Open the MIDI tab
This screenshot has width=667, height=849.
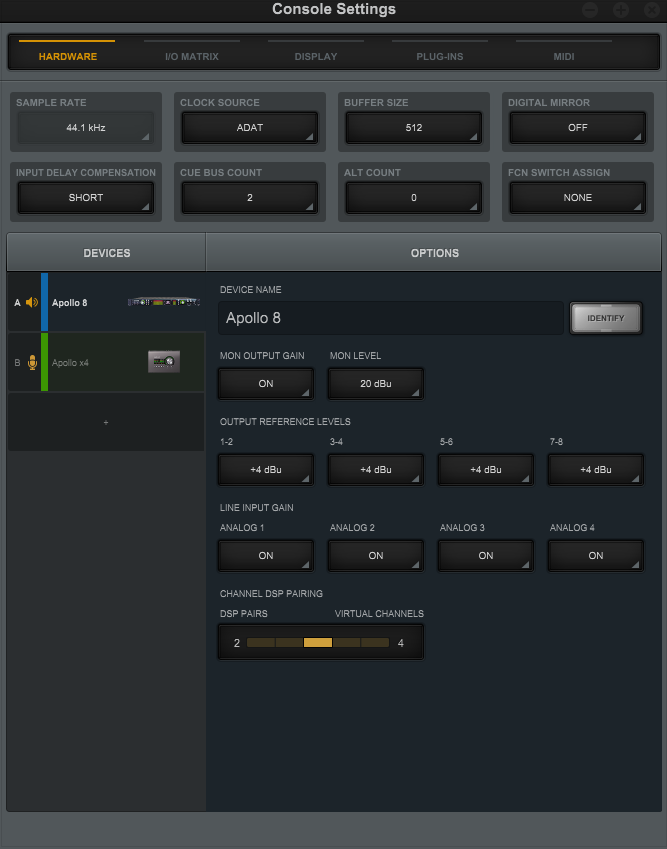coord(564,56)
